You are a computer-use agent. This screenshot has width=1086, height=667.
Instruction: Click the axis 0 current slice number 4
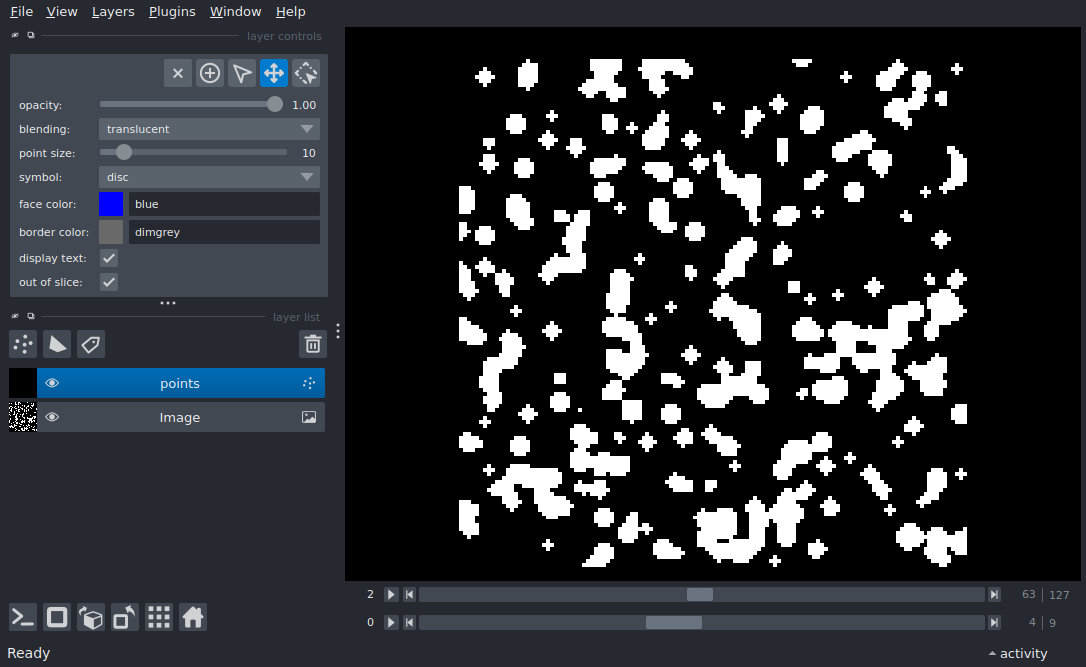pos(1032,622)
